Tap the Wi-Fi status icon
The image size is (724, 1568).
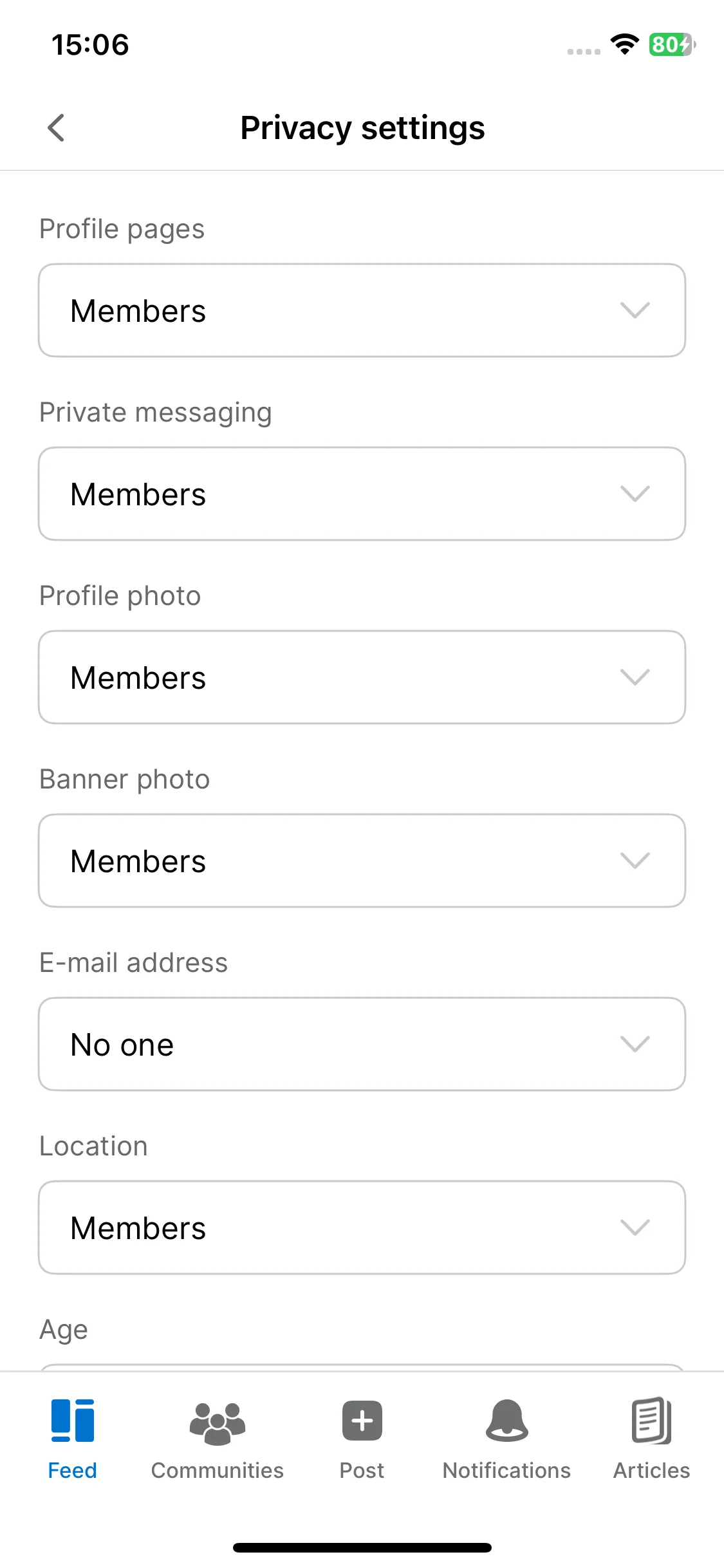click(624, 44)
